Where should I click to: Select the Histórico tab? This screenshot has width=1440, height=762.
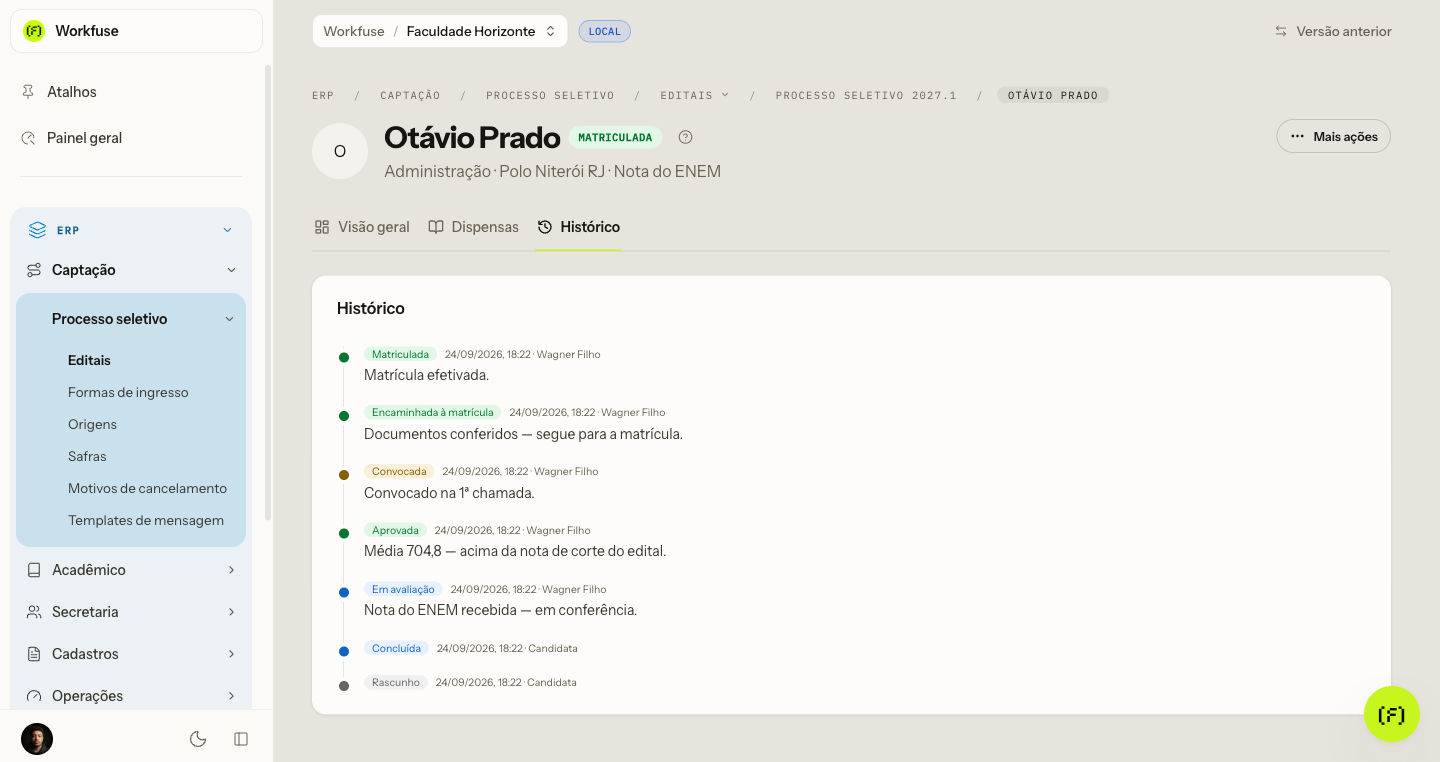click(578, 227)
